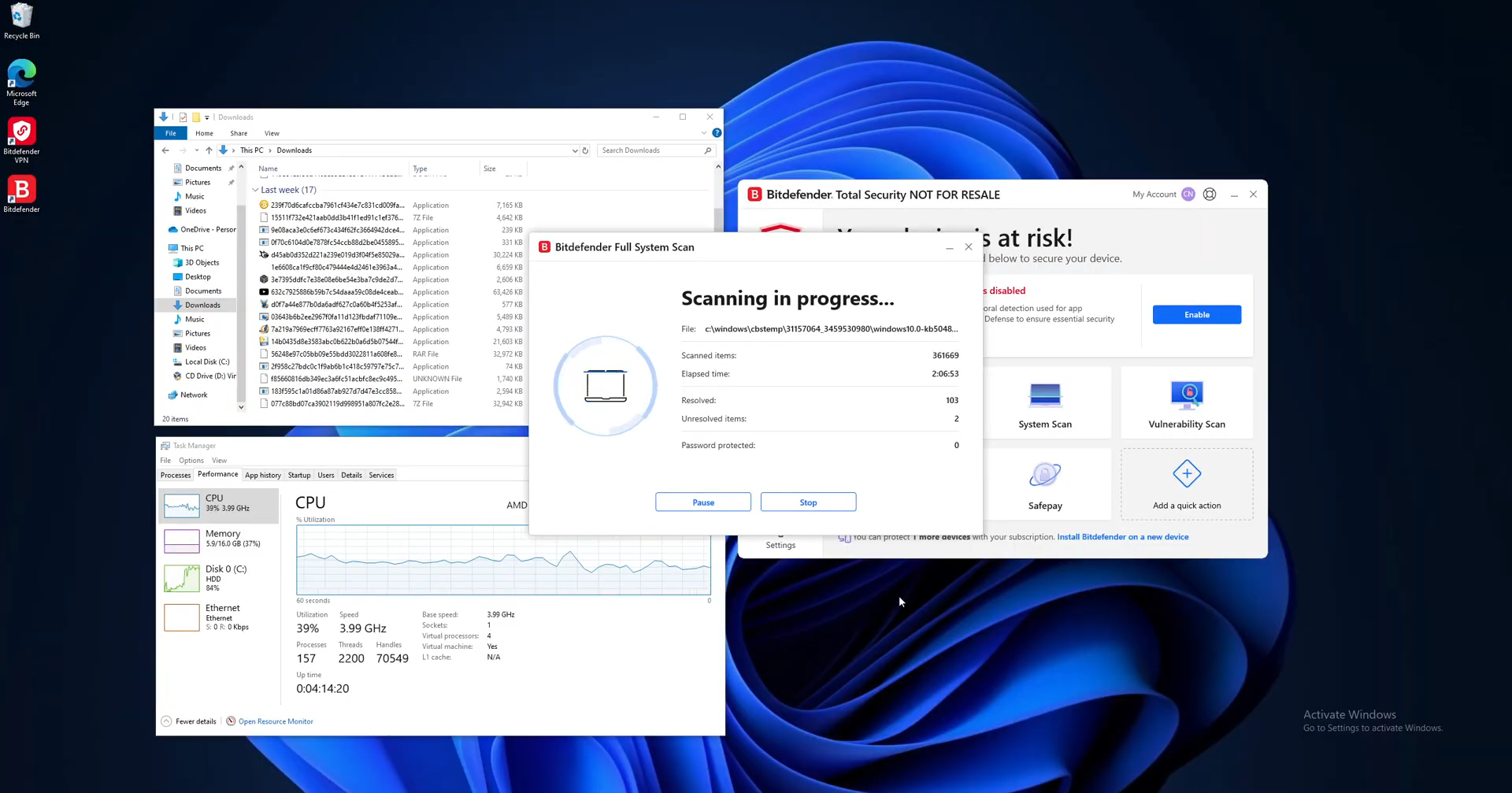Screen dimensions: 1512x793
Task: Click This PC in address breadcrumb
Action: pyautogui.click(x=252, y=150)
